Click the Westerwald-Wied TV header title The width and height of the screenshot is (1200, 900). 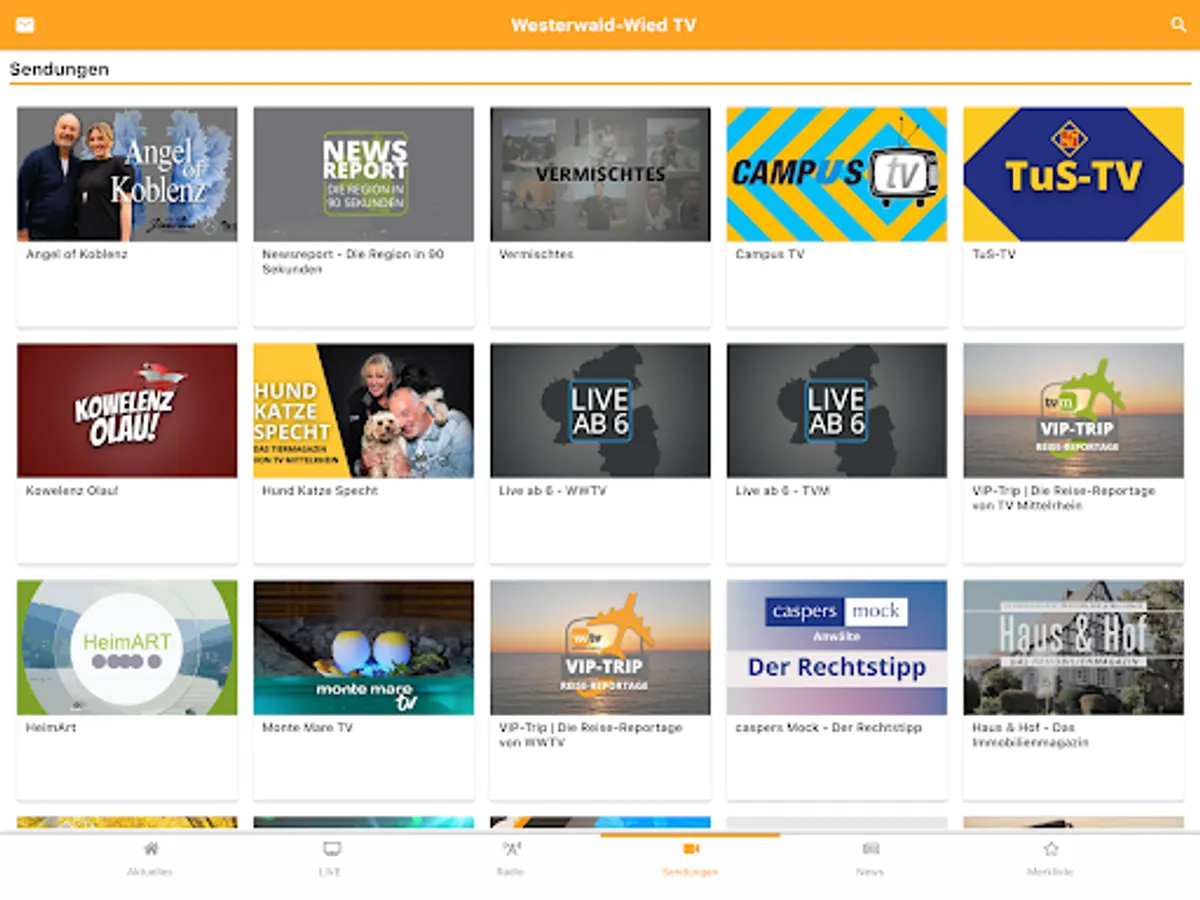pos(603,25)
